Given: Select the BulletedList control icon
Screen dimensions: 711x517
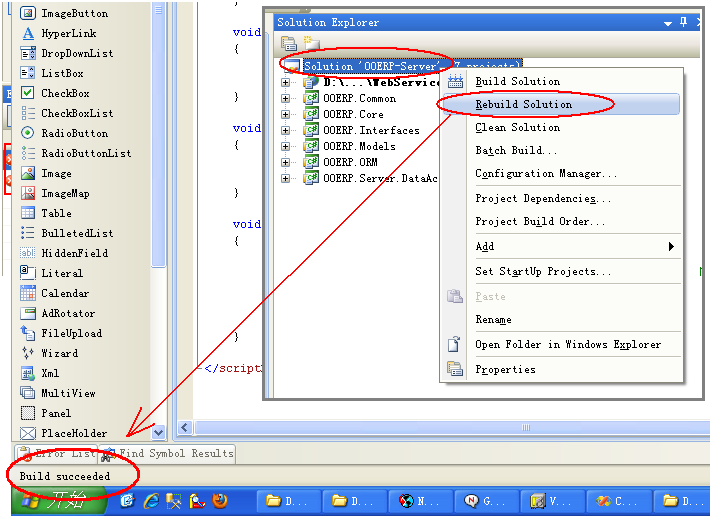Looking at the screenshot, I should (x=28, y=233).
